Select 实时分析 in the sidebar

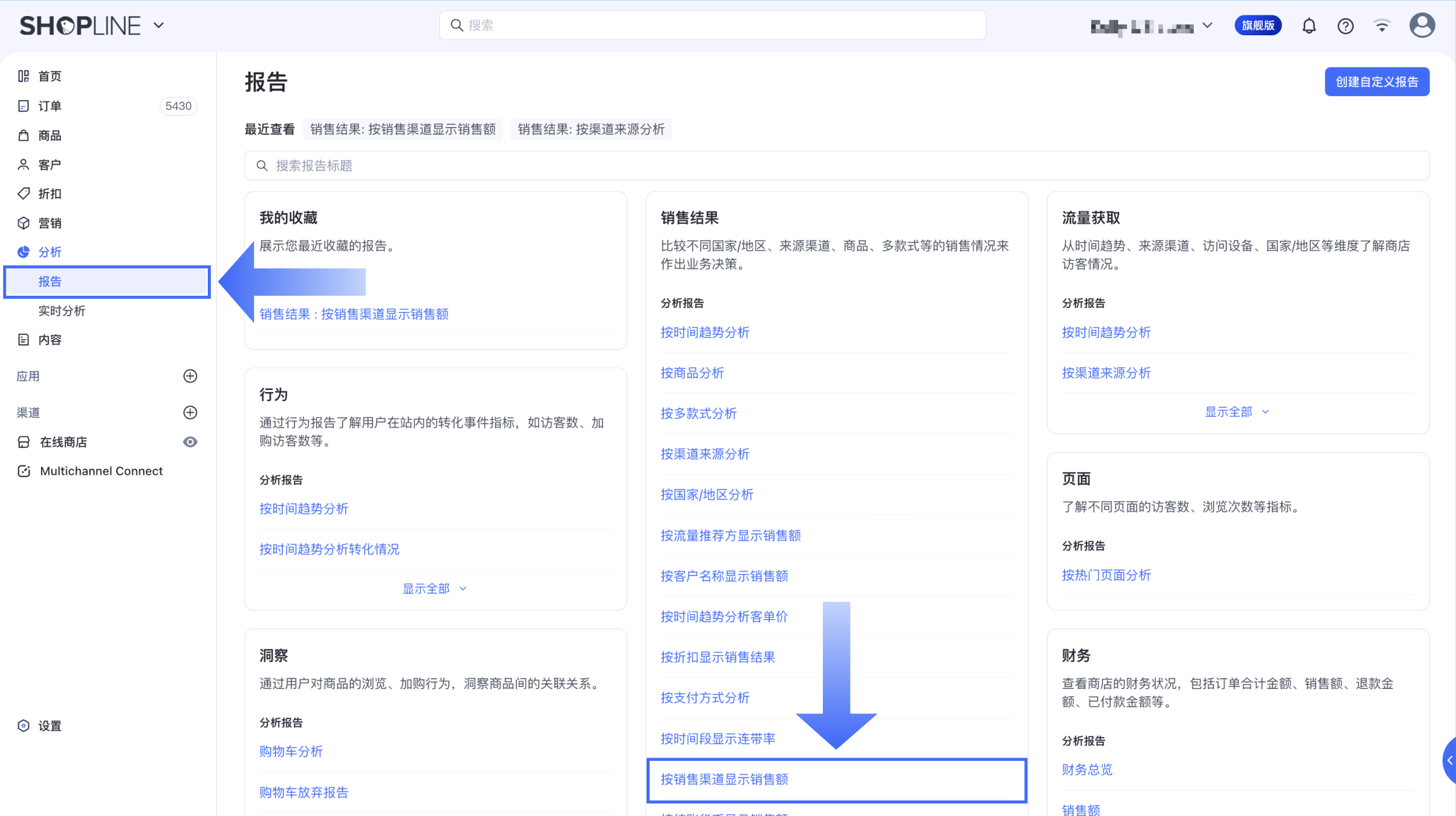point(62,311)
